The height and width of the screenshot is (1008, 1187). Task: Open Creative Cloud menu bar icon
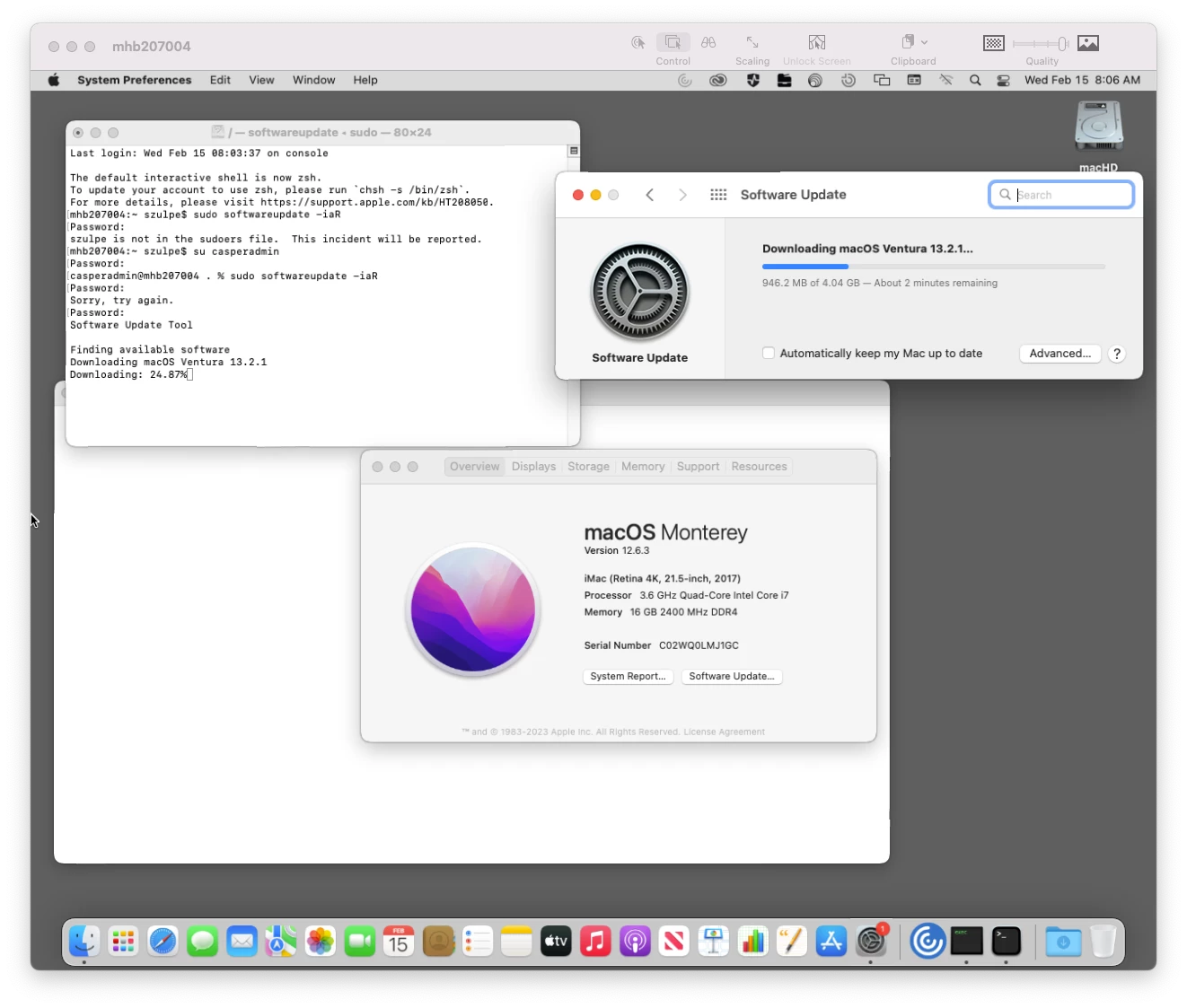tap(717, 80)
